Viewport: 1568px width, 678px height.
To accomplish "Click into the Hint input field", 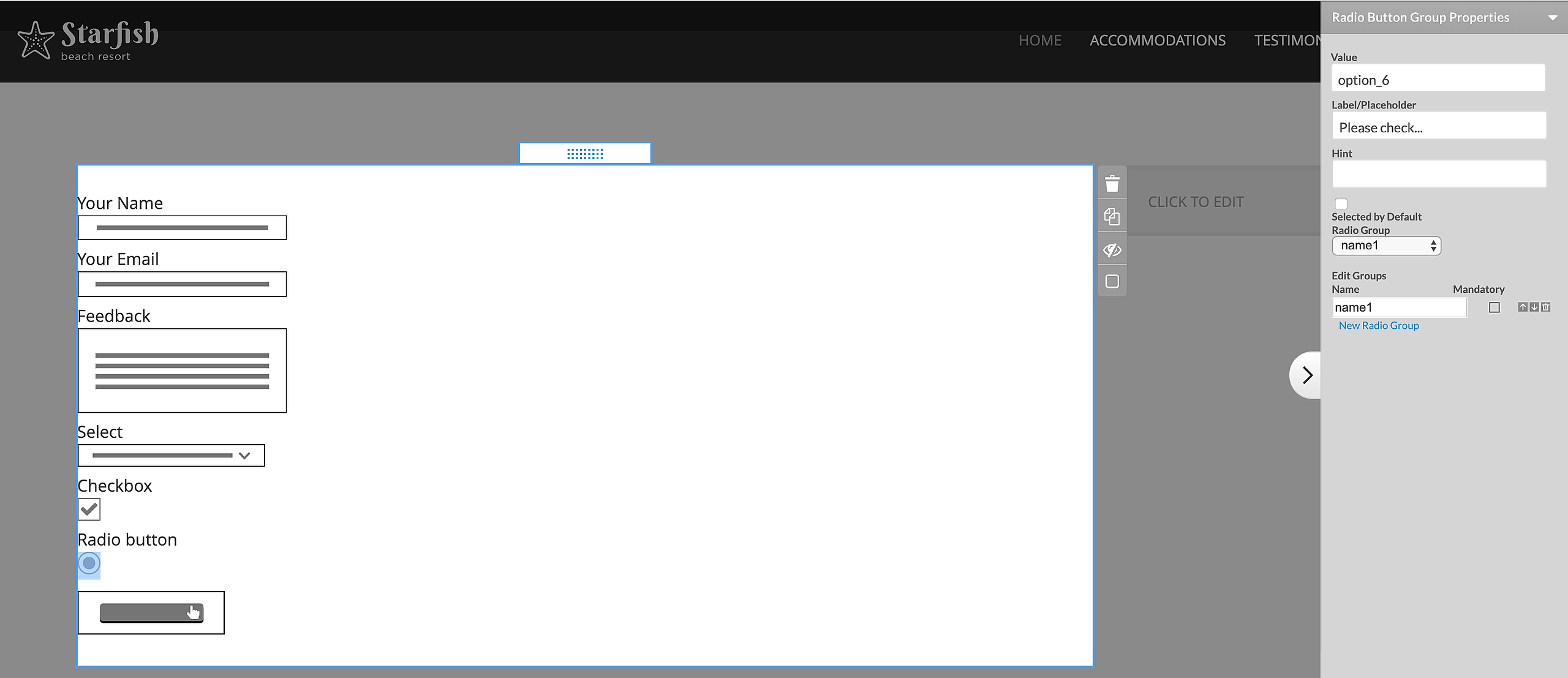I will 1438,175.
